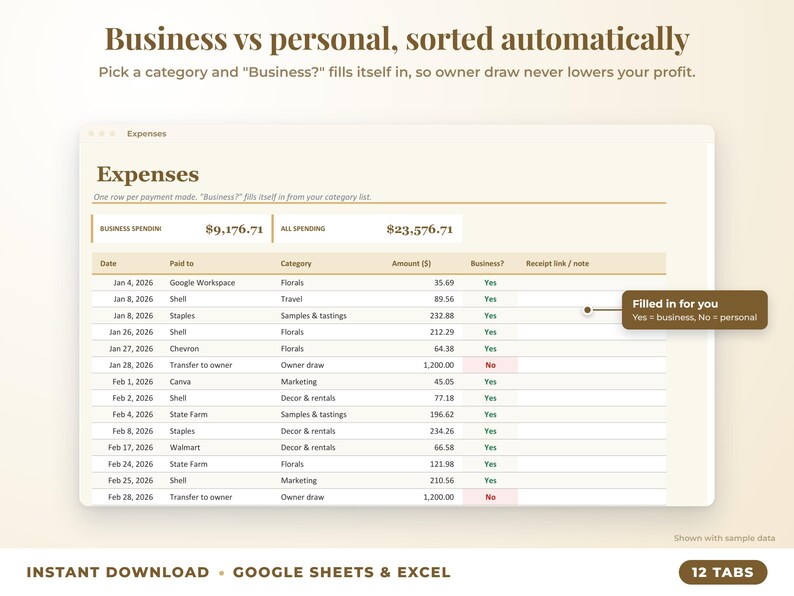Click the Marketing category in Feb 25 row

pyautogui.click(x=299, y=481)
